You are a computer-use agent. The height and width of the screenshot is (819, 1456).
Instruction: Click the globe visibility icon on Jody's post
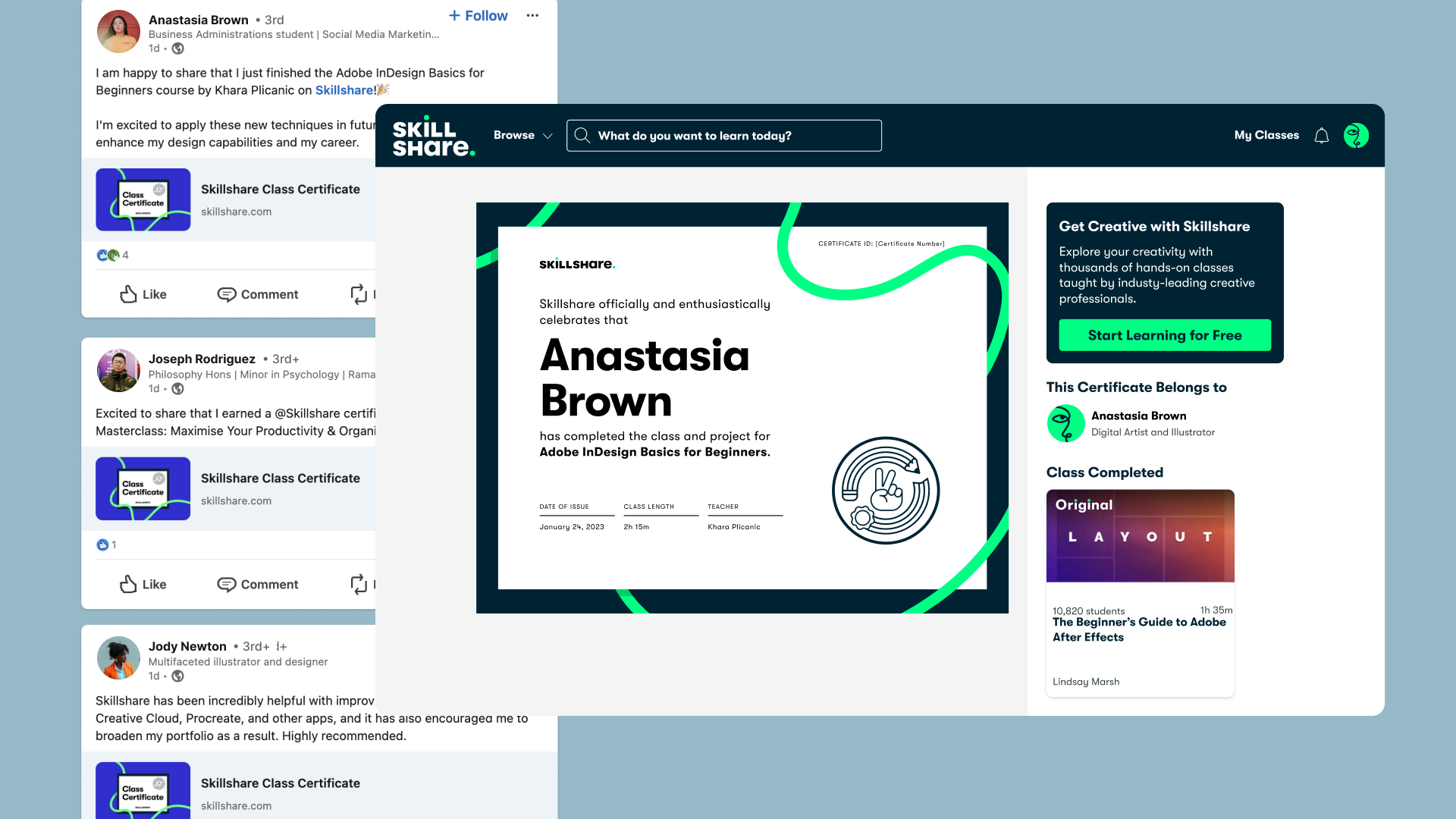point(177,676)
